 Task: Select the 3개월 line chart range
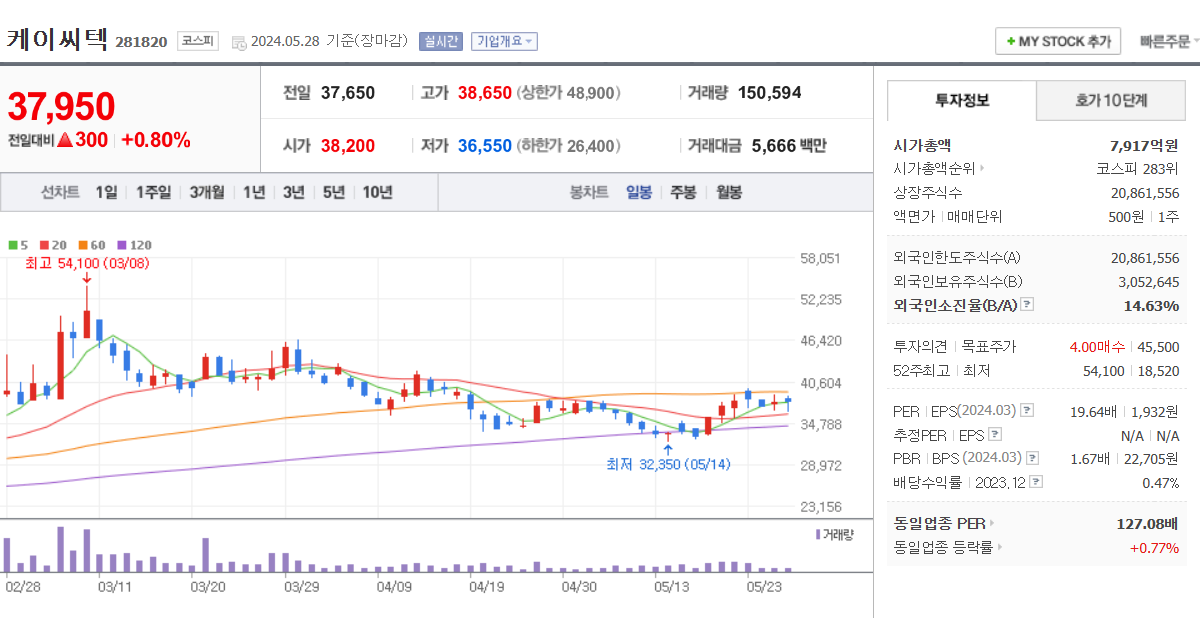[207, 192]
